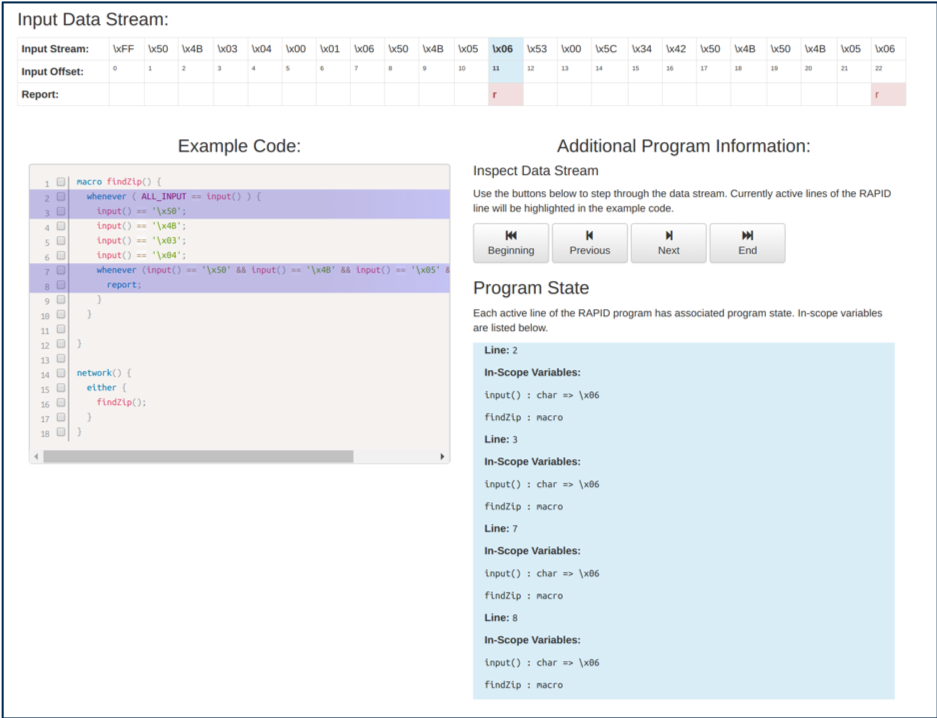This screenshot has height=718, width=937.
Task: Click the code panel left scroll arrow
Action: (x=37, y=457)
